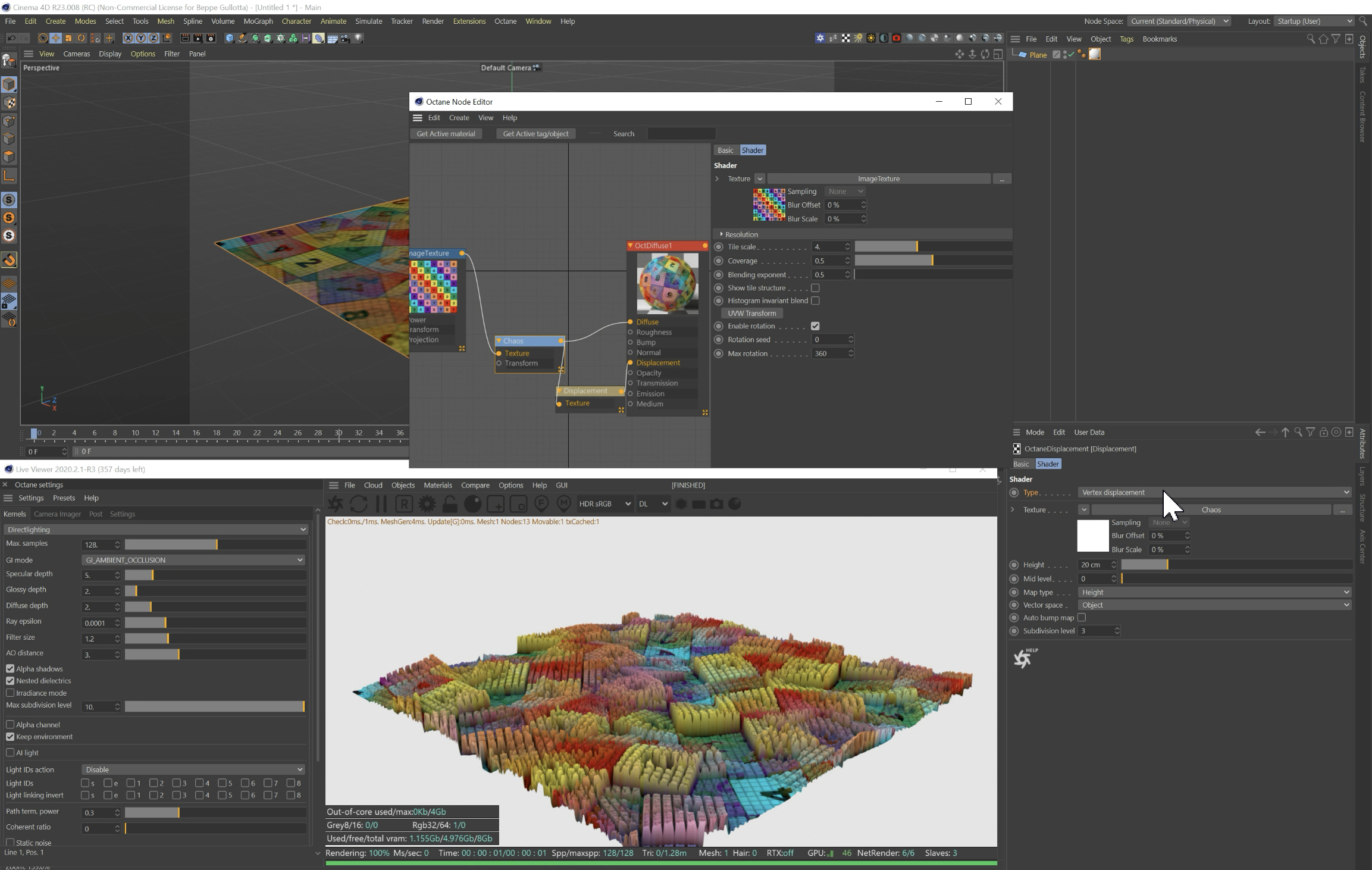Pause the Live Viewer render
1372x870 pixels.
(x=381, y=504)
